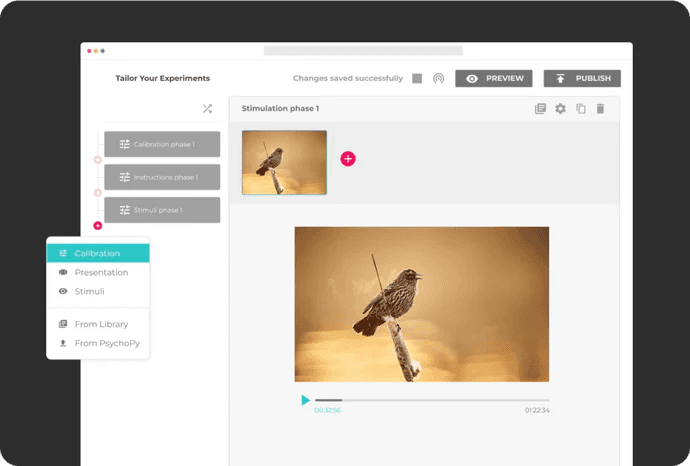Click the sliders icon on the Instructions phase 1 block

(125, 177)
